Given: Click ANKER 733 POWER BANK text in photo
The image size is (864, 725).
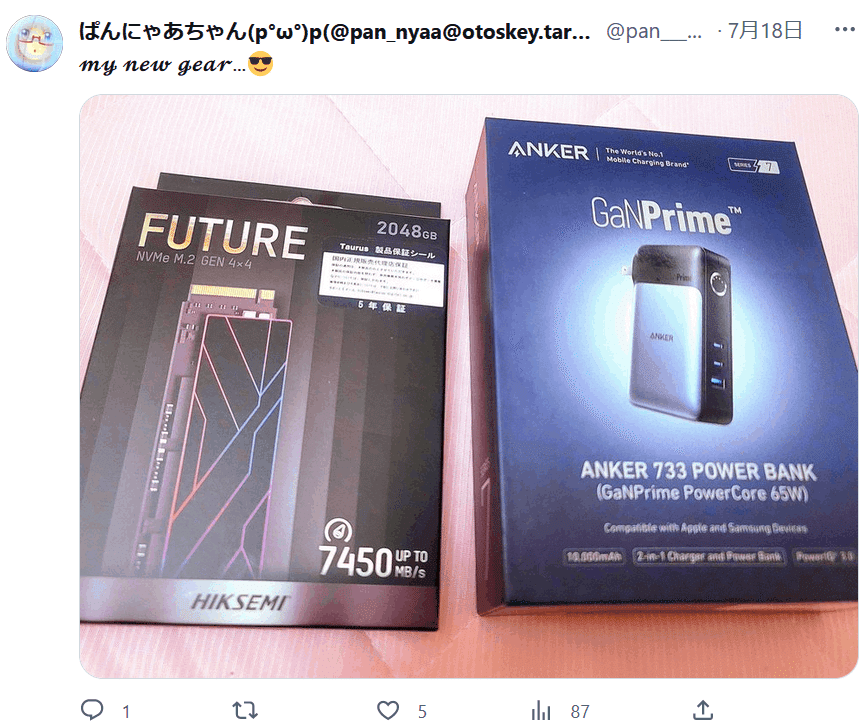Looking at the screenshot, I should (x=698, y=472).
